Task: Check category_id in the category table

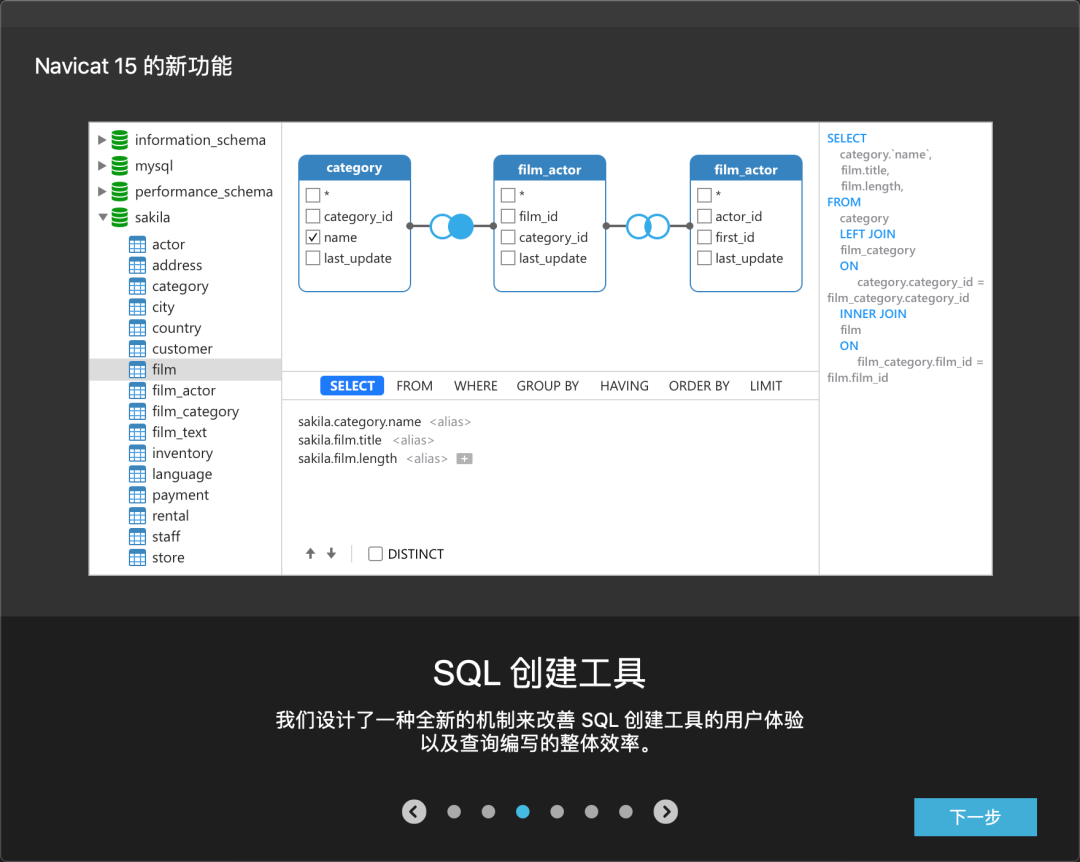Action: [x=313, y=216]
